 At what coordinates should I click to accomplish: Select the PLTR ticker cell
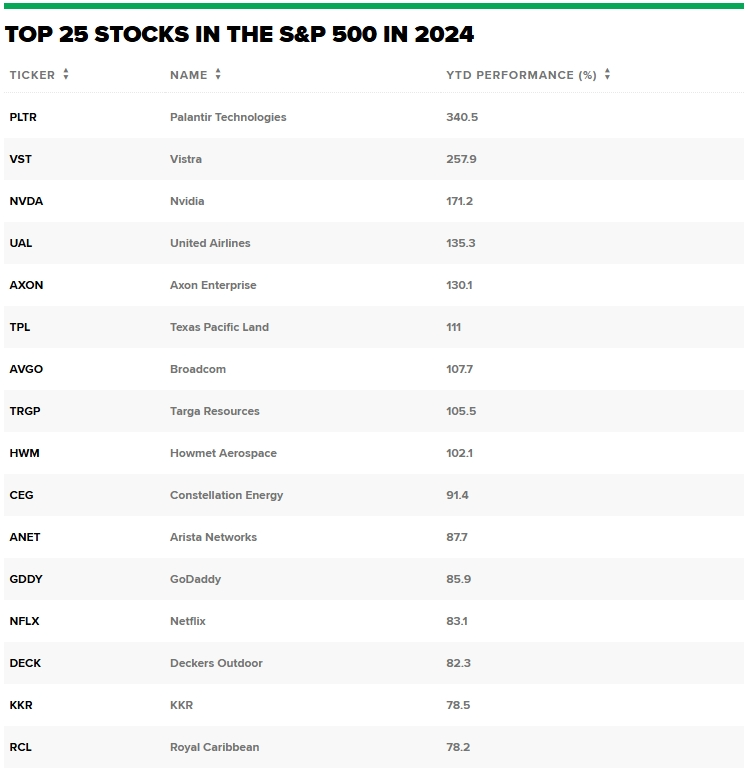click(x=23, y=117)
